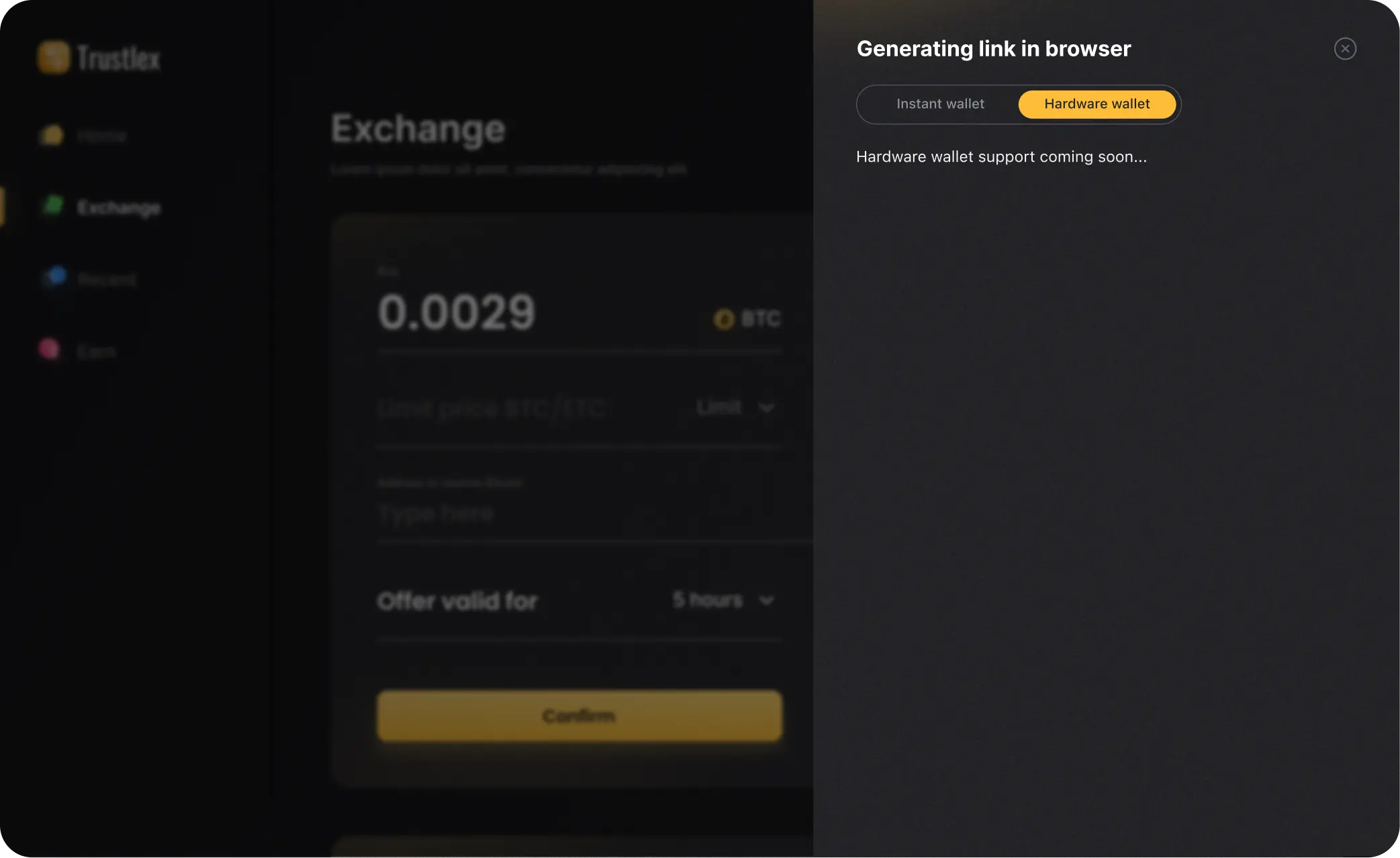
Task: Click the Trustlex logo icon
Action: tap(53, 57)
